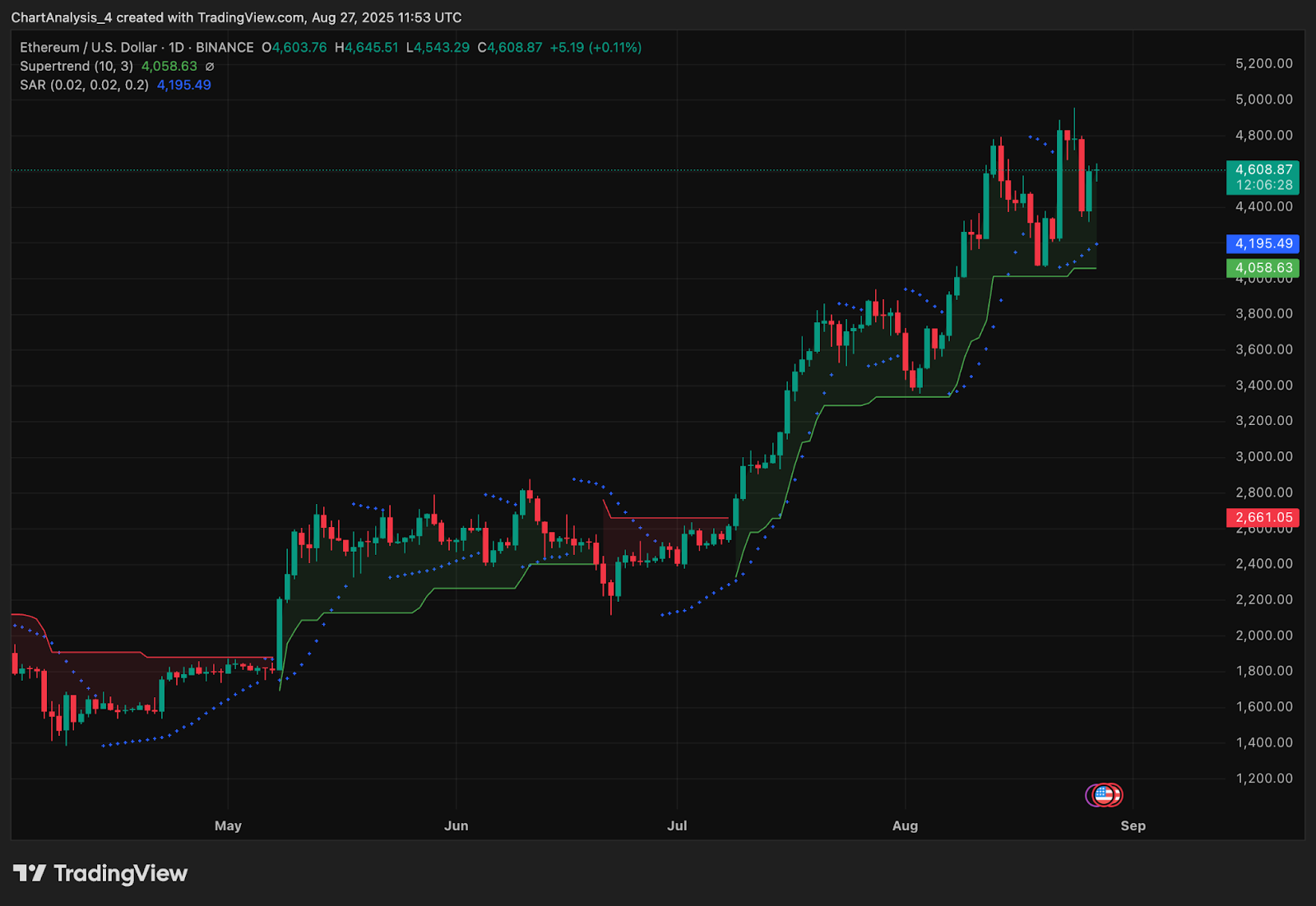Click the SAR value 4,195.49 in legend
The height and width of the screenshot is (906, 1316).
coord(183,85)
